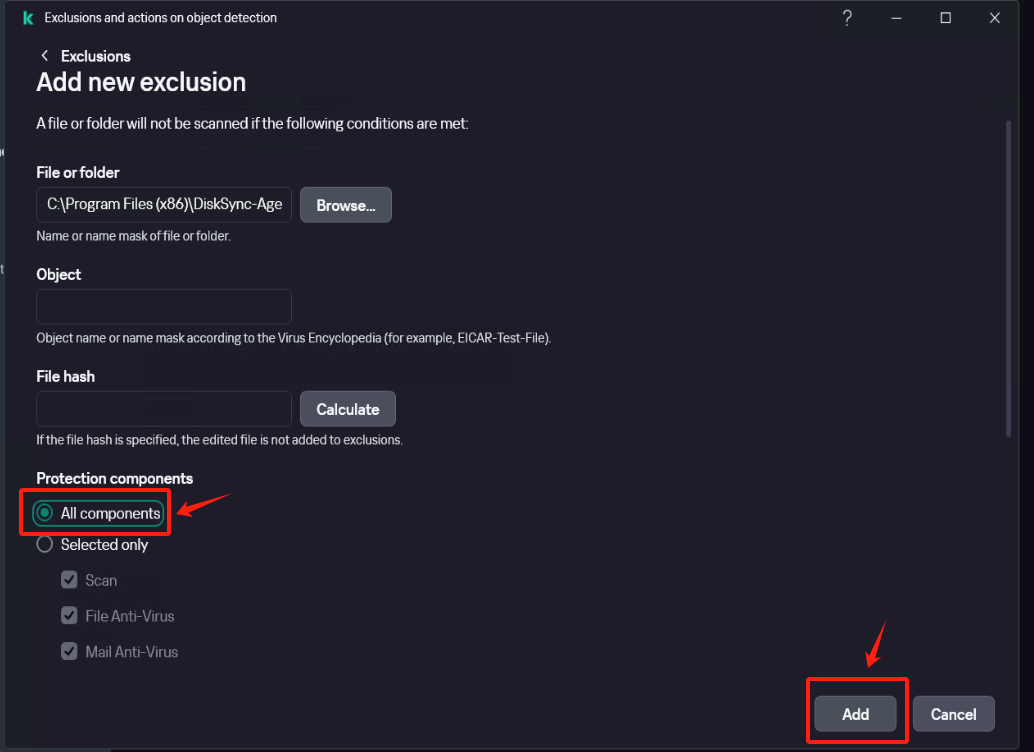The image size is (1034, 752).
Task: Toggle the Mail Anti-Virus checkbox
Action: click(x=69, y=651)
